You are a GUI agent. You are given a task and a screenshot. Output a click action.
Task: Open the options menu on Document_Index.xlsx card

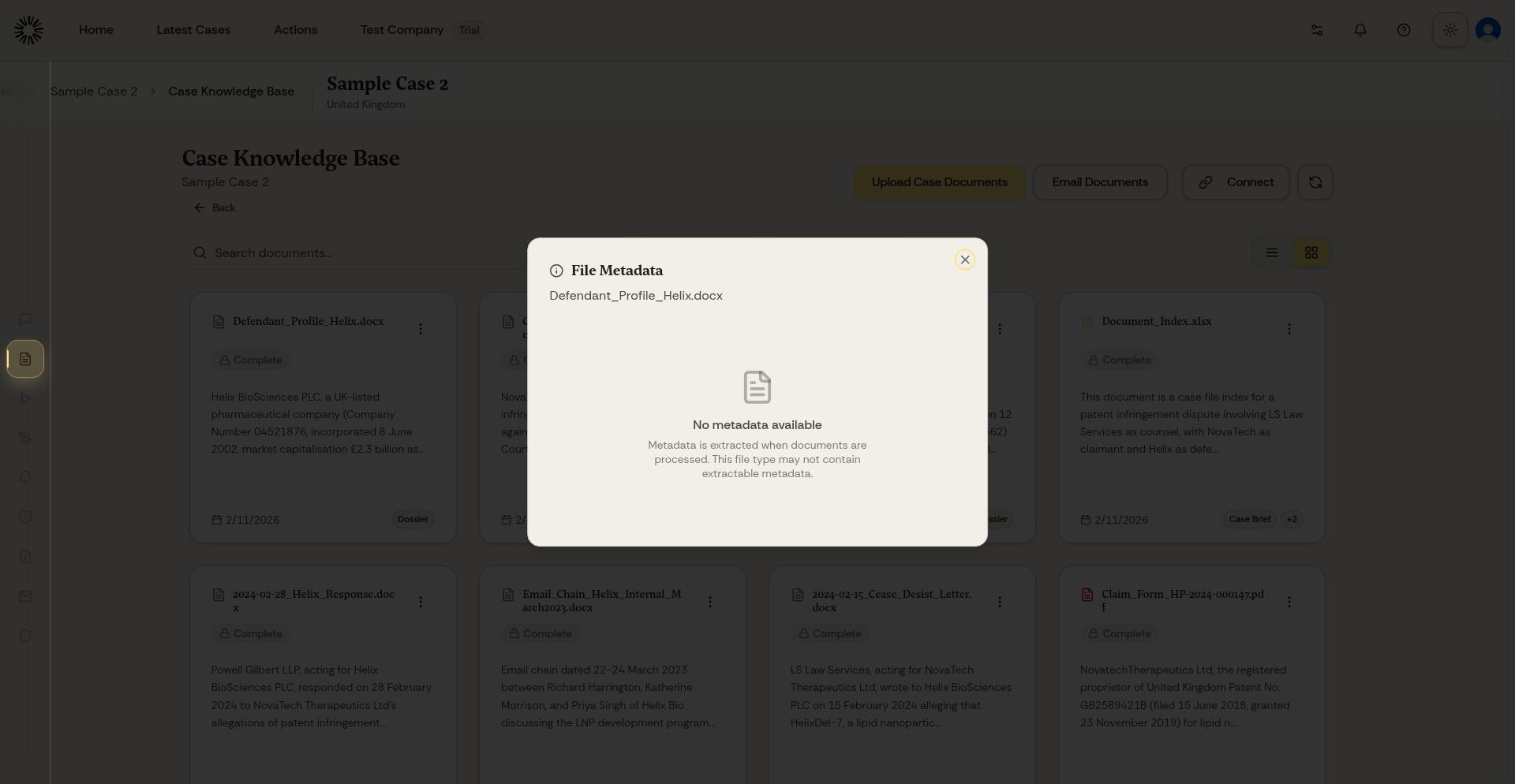tap(1289, 330)
